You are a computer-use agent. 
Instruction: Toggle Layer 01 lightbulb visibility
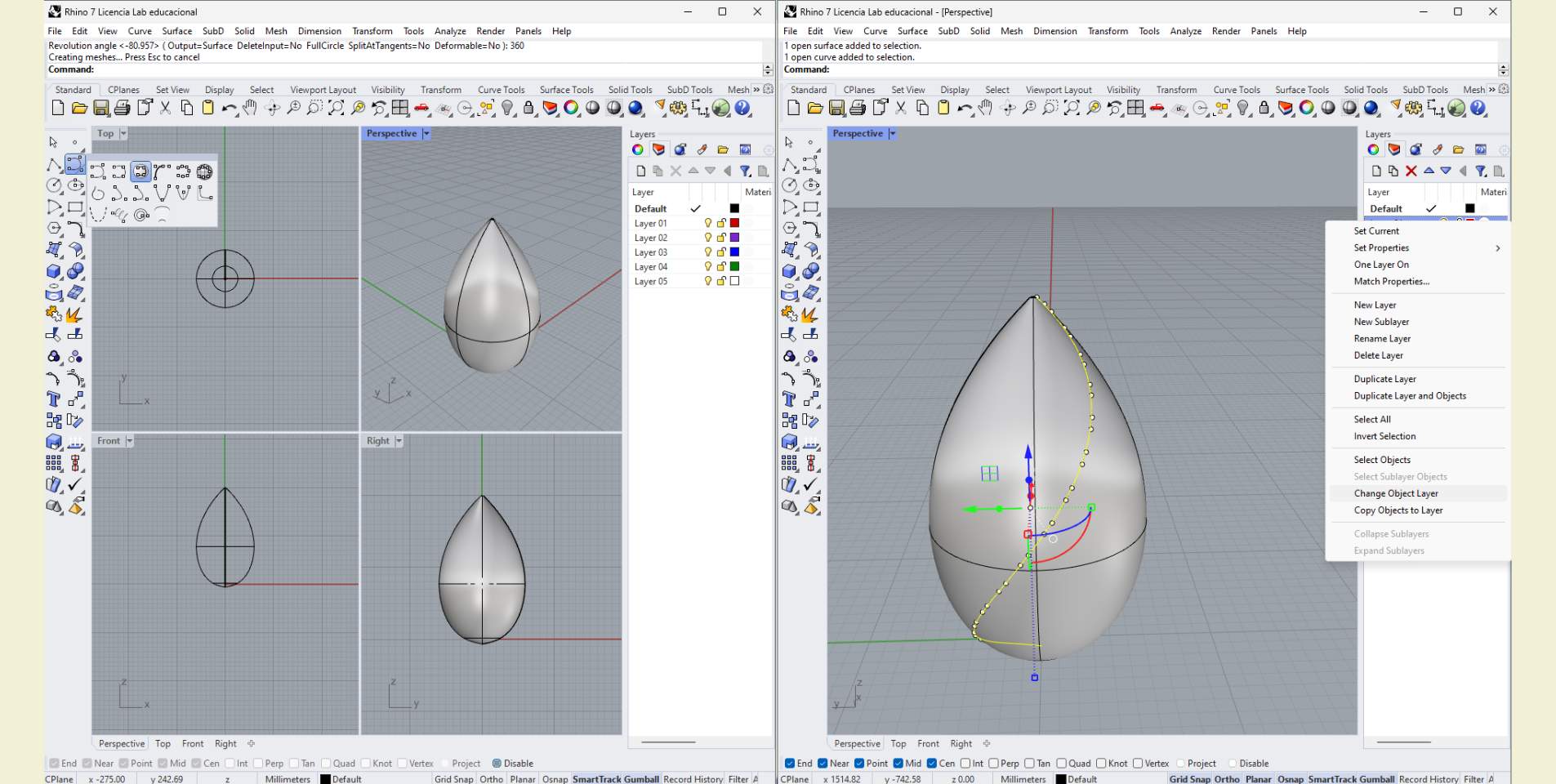[708, 223]
